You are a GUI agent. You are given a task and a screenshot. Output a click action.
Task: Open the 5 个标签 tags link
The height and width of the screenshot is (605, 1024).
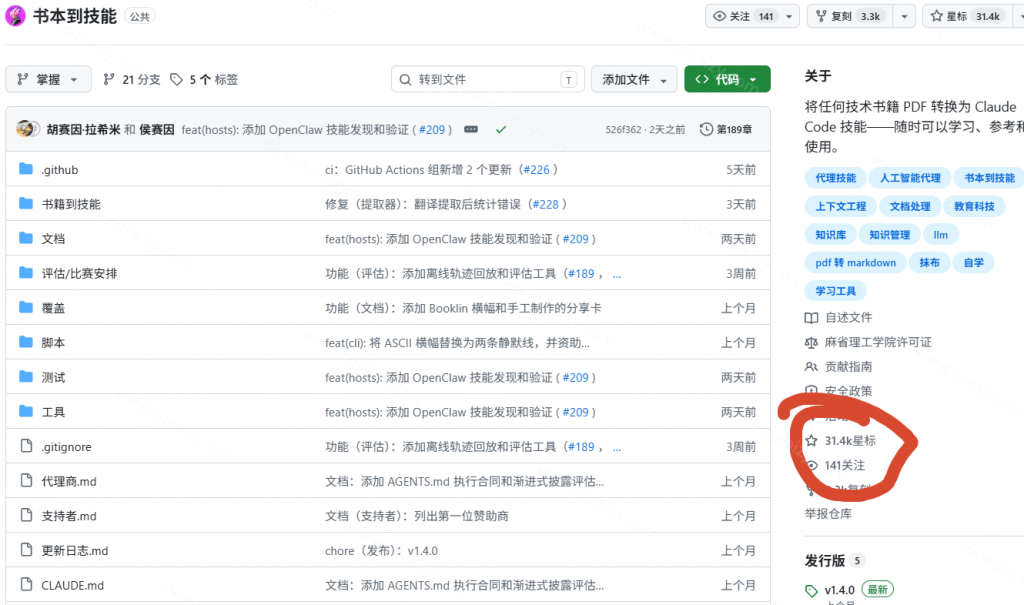coord(204,80)
